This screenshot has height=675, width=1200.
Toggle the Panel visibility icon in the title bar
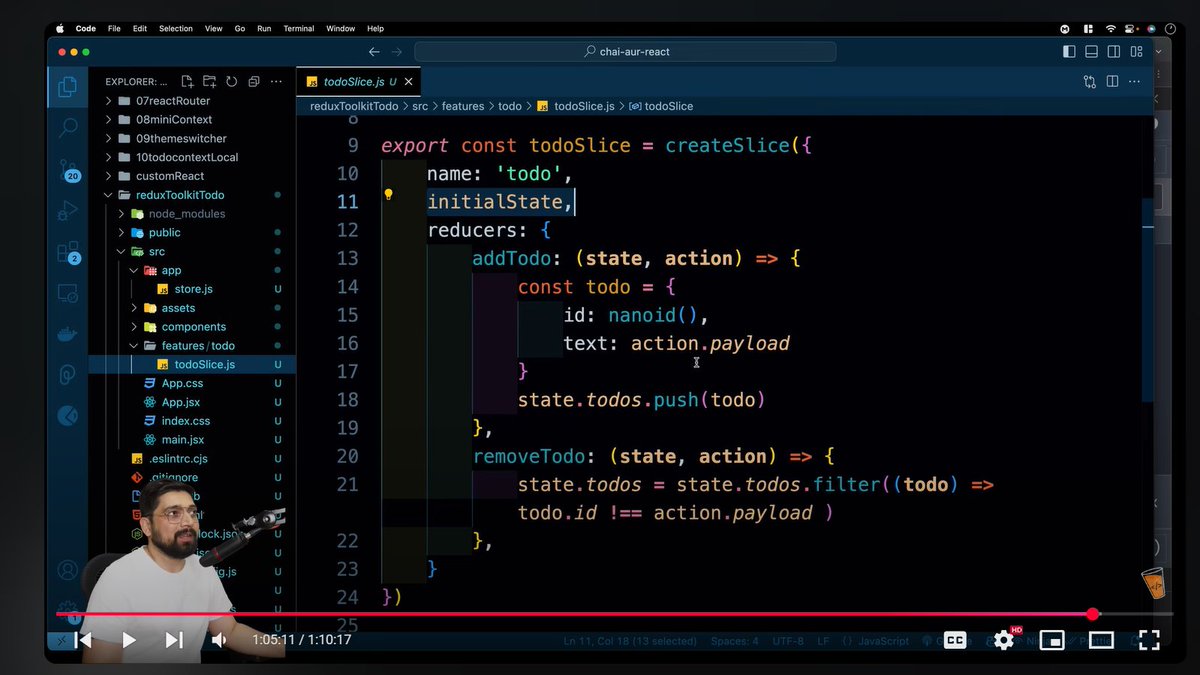1091,51
